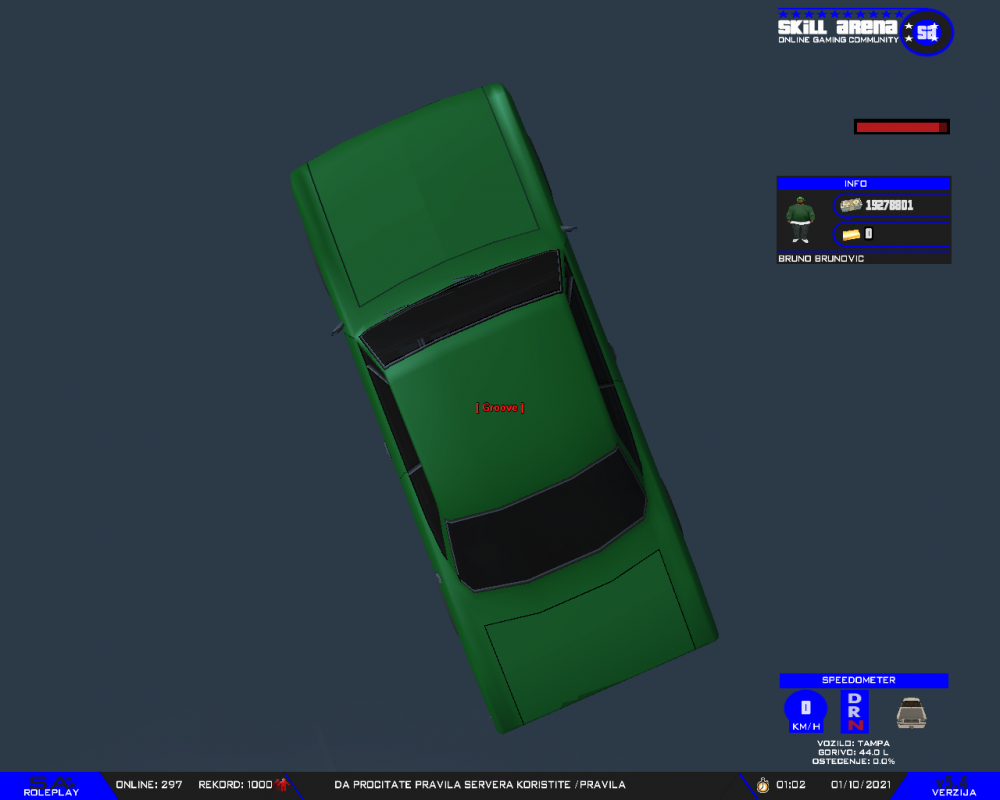Screen dimensions: 1000x800
Task: Click the clock icon next to 01:02
Action: (761, 785)
